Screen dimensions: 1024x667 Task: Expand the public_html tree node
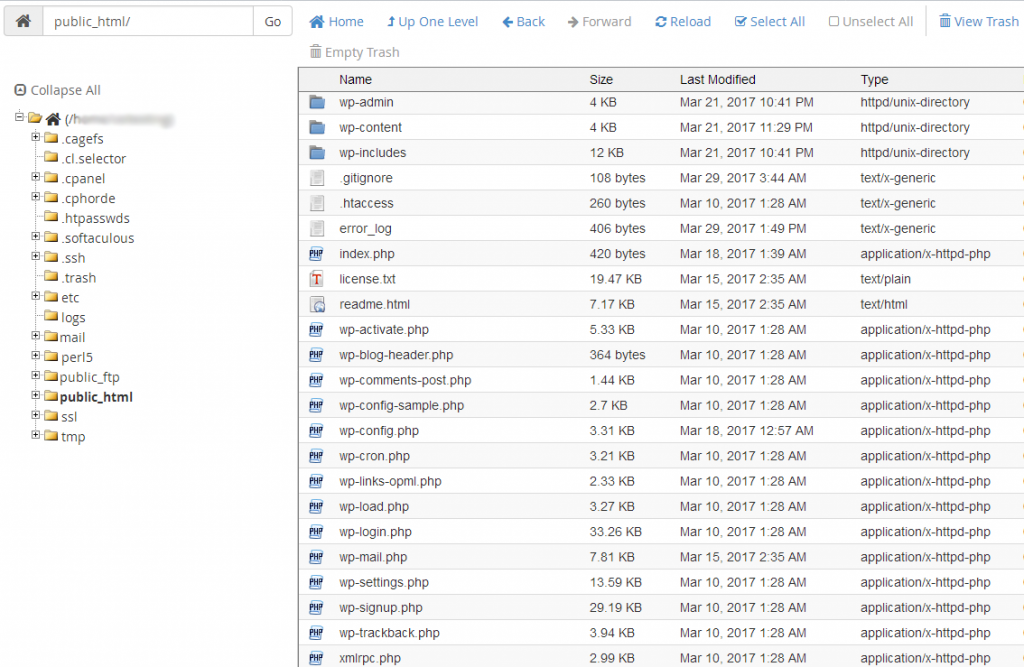coord(36,395)
